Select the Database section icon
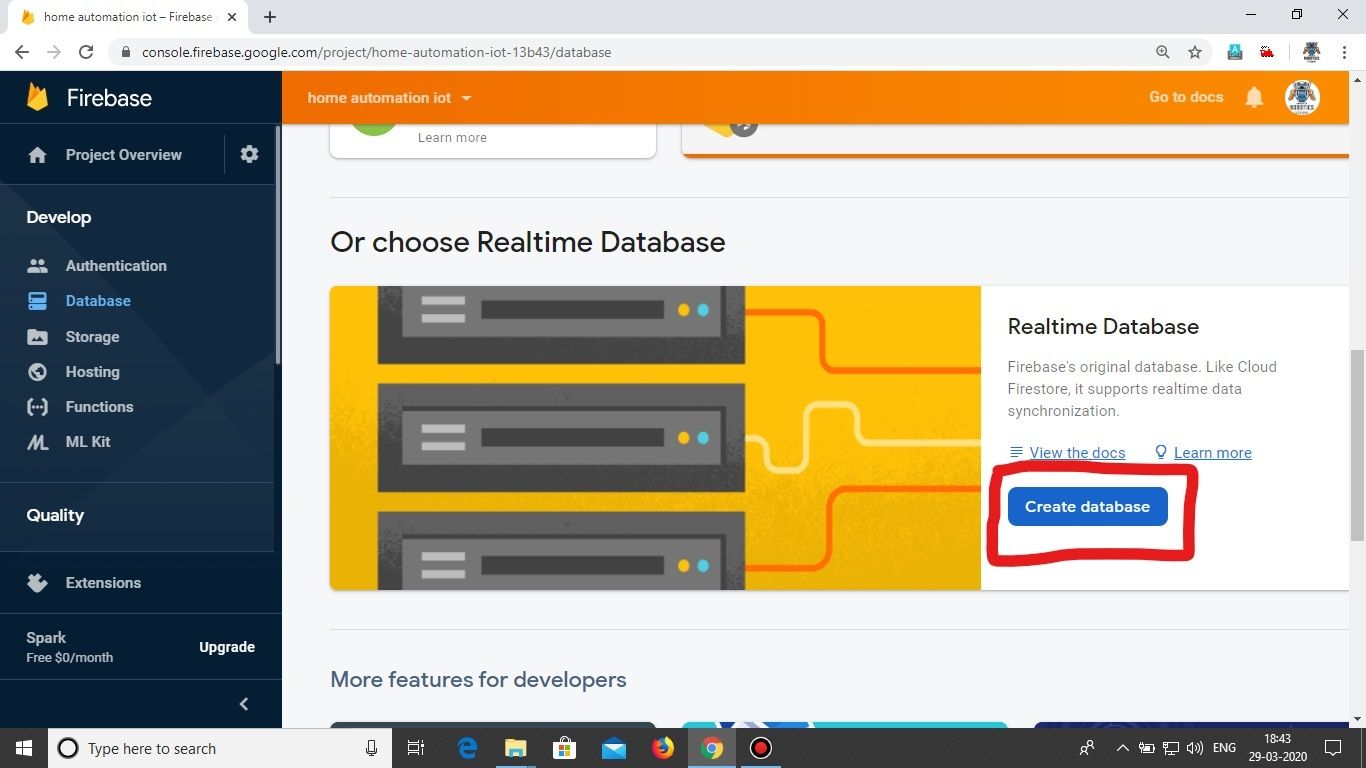 [37, 300]
